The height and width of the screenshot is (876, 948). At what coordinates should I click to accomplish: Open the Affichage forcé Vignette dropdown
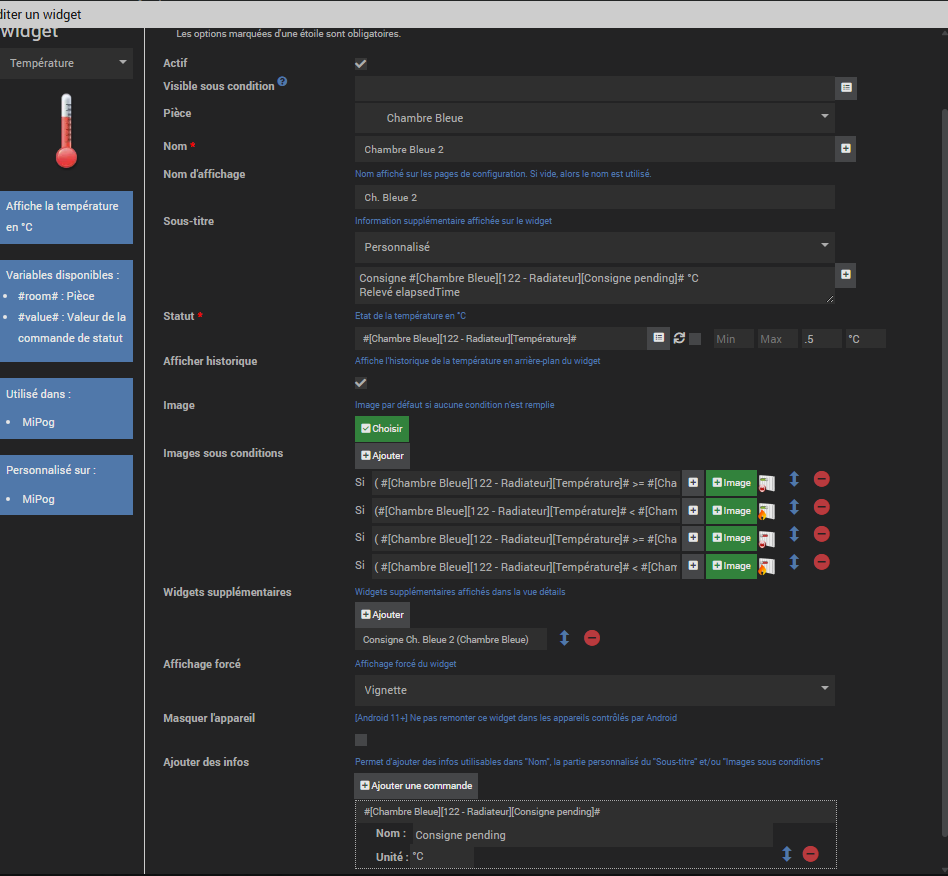594,690
